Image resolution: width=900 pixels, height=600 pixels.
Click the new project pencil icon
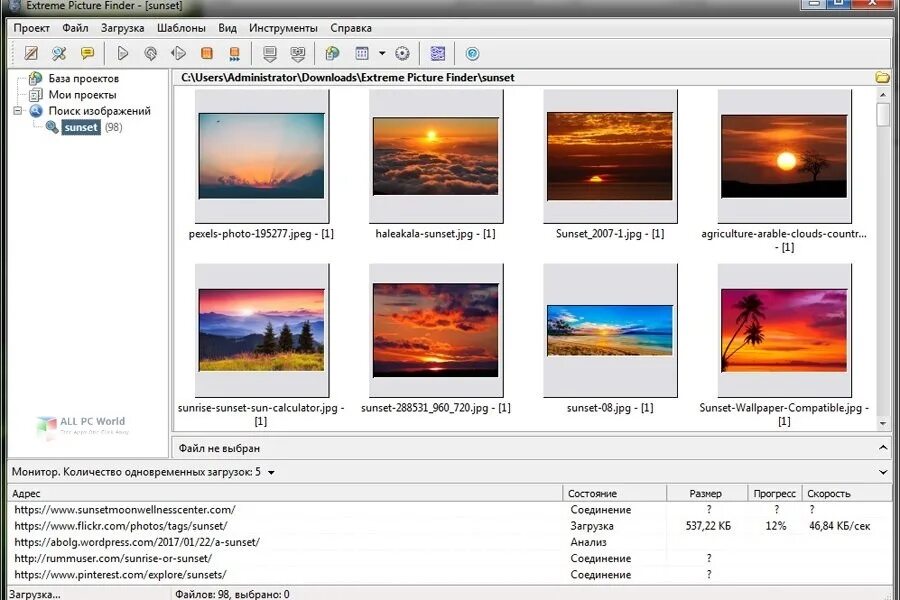click(x=31, y=53)
